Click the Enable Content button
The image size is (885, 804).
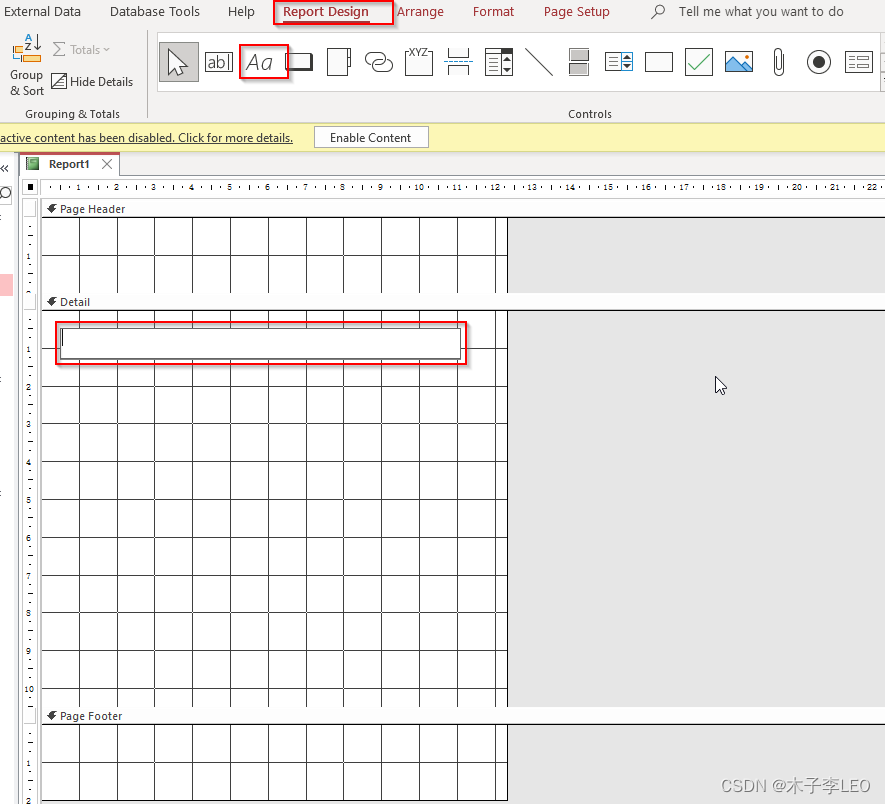click(x=371, y=138)
